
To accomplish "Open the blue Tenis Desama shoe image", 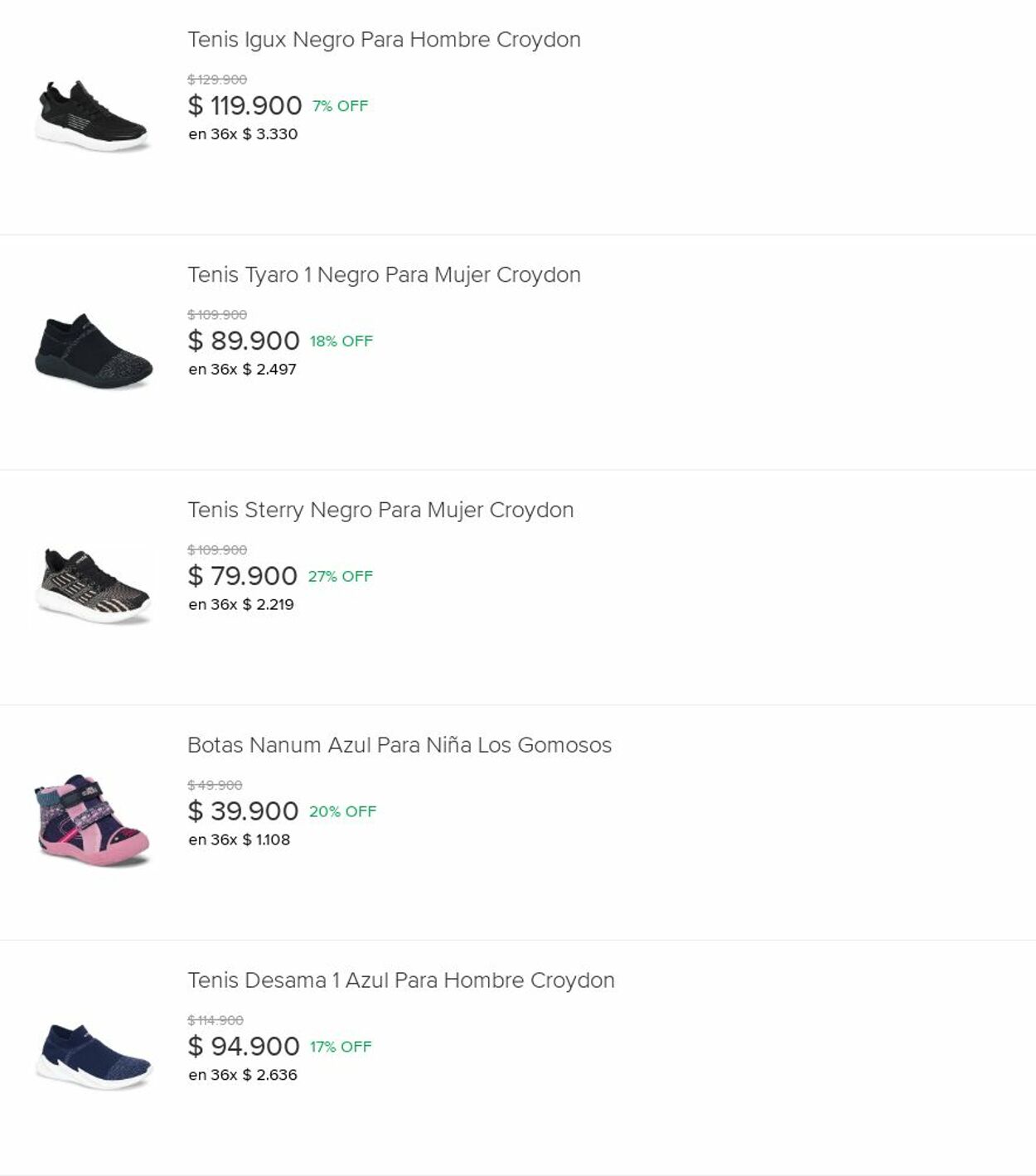I will (93, 1057).
